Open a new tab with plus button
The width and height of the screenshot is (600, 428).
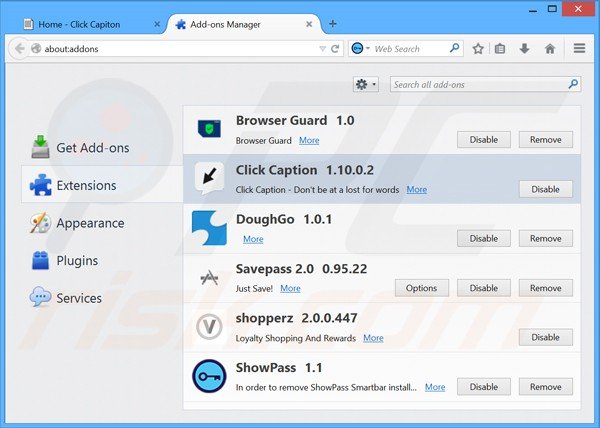(x=333, y=24)
